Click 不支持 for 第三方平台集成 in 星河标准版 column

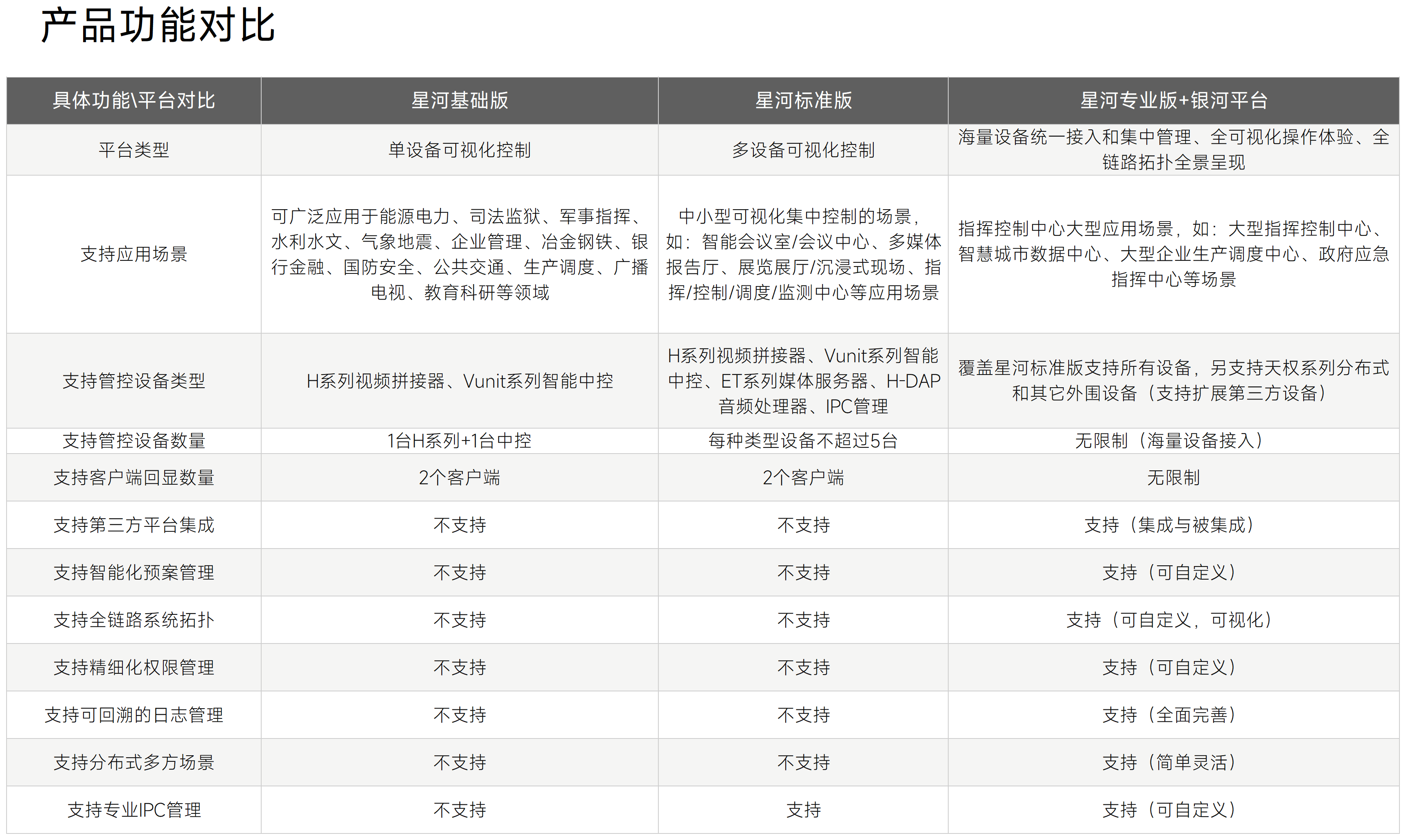click(x=803, y=525)
